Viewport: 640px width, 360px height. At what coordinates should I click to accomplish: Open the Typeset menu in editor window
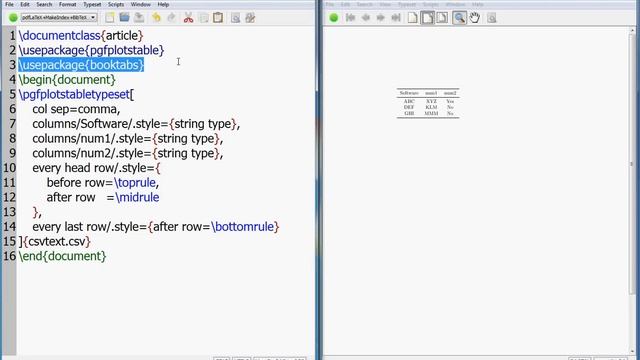click(x=92, y=4)
